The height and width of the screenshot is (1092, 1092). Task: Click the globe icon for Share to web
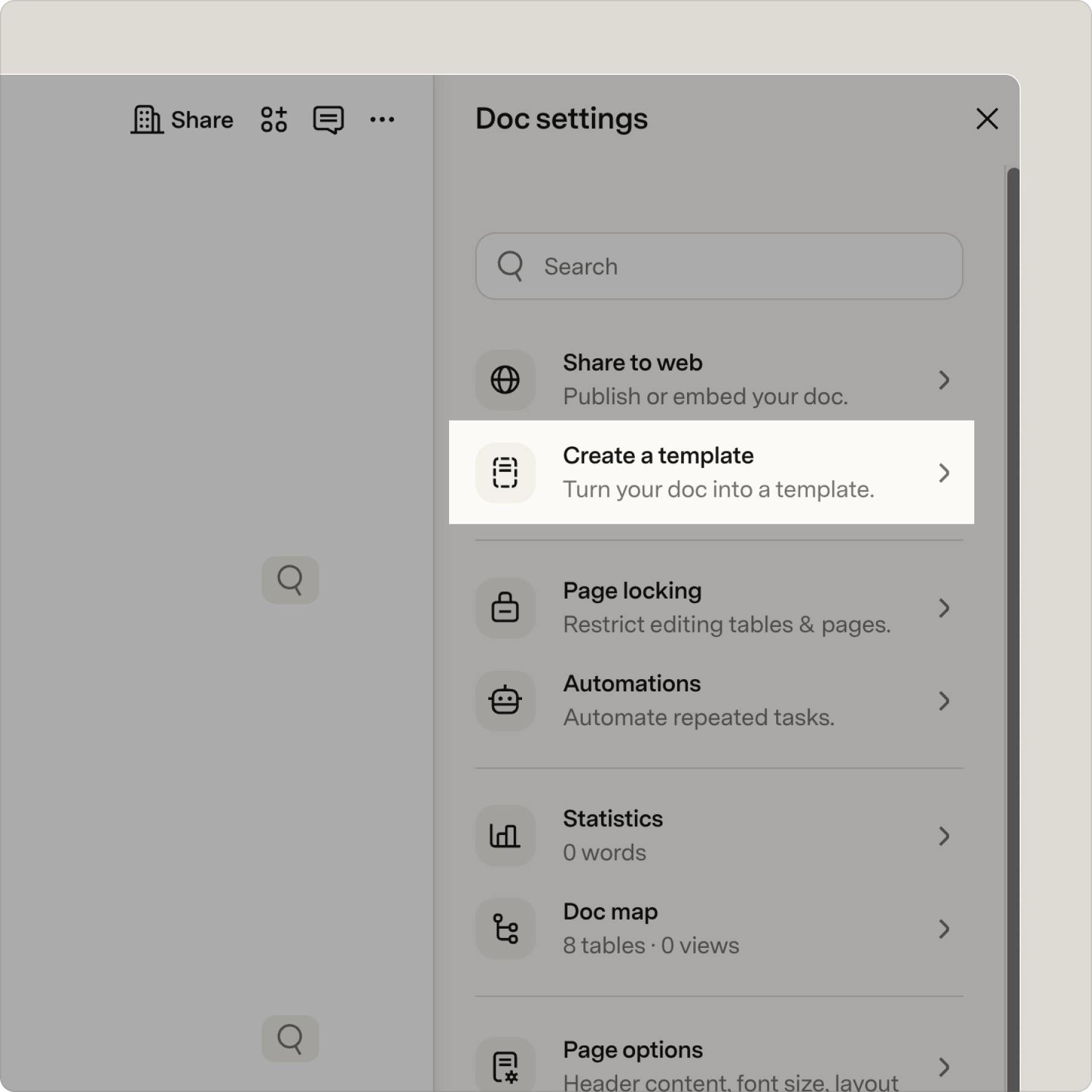pyautogui.click(x=506, y=380)
